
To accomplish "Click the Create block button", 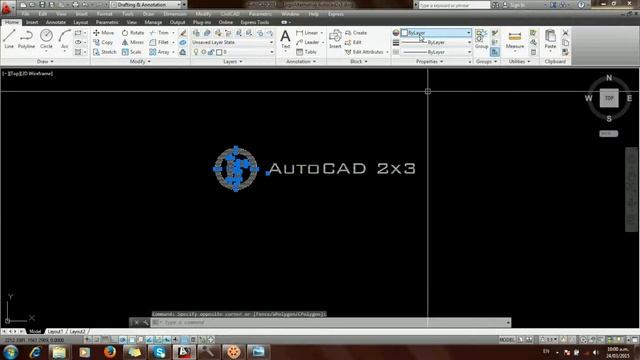I will tap(356, 33).
